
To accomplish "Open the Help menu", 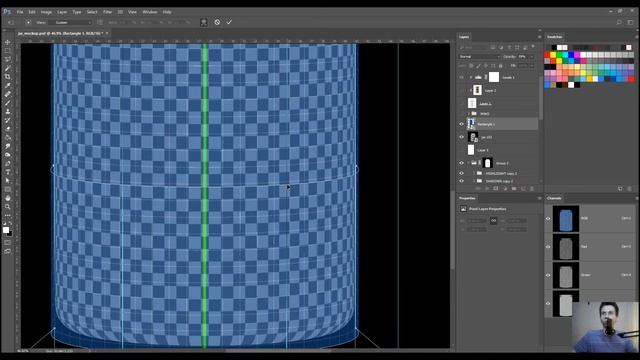I will (x=167, y=12).
